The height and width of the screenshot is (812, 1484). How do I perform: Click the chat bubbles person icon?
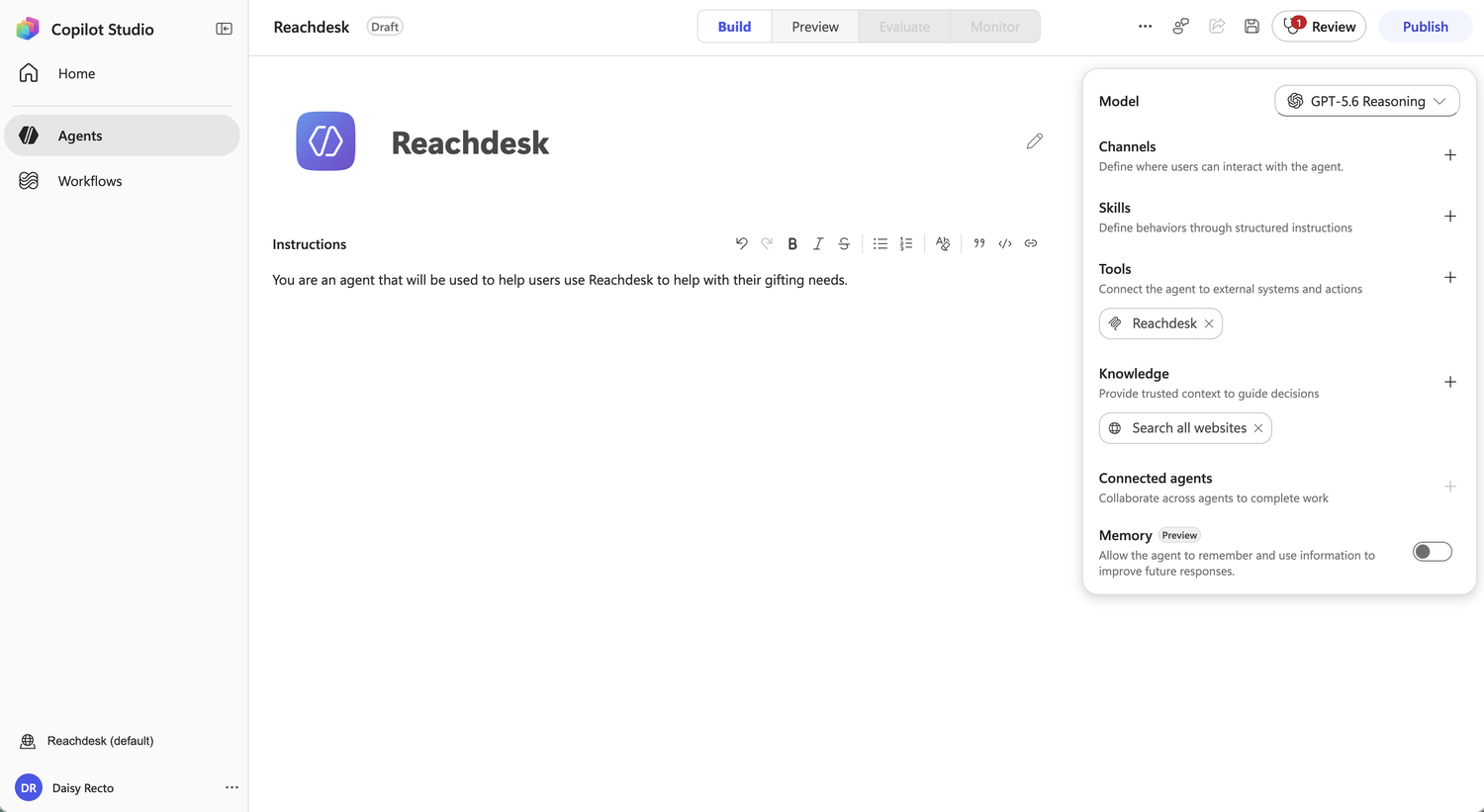[1180, 27]
